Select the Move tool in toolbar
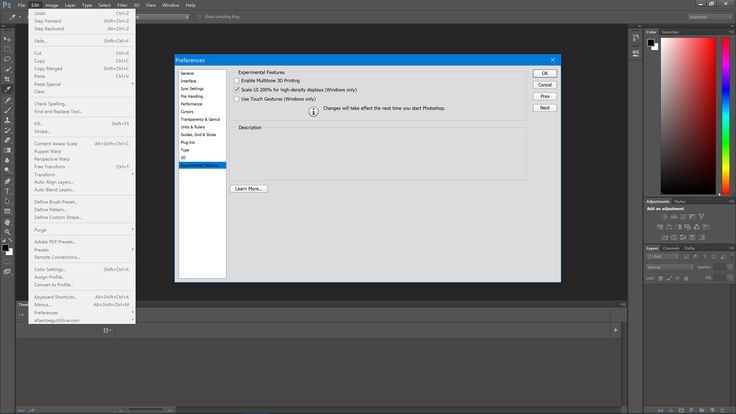Screen dimensions: 736x414 (8, 35)
